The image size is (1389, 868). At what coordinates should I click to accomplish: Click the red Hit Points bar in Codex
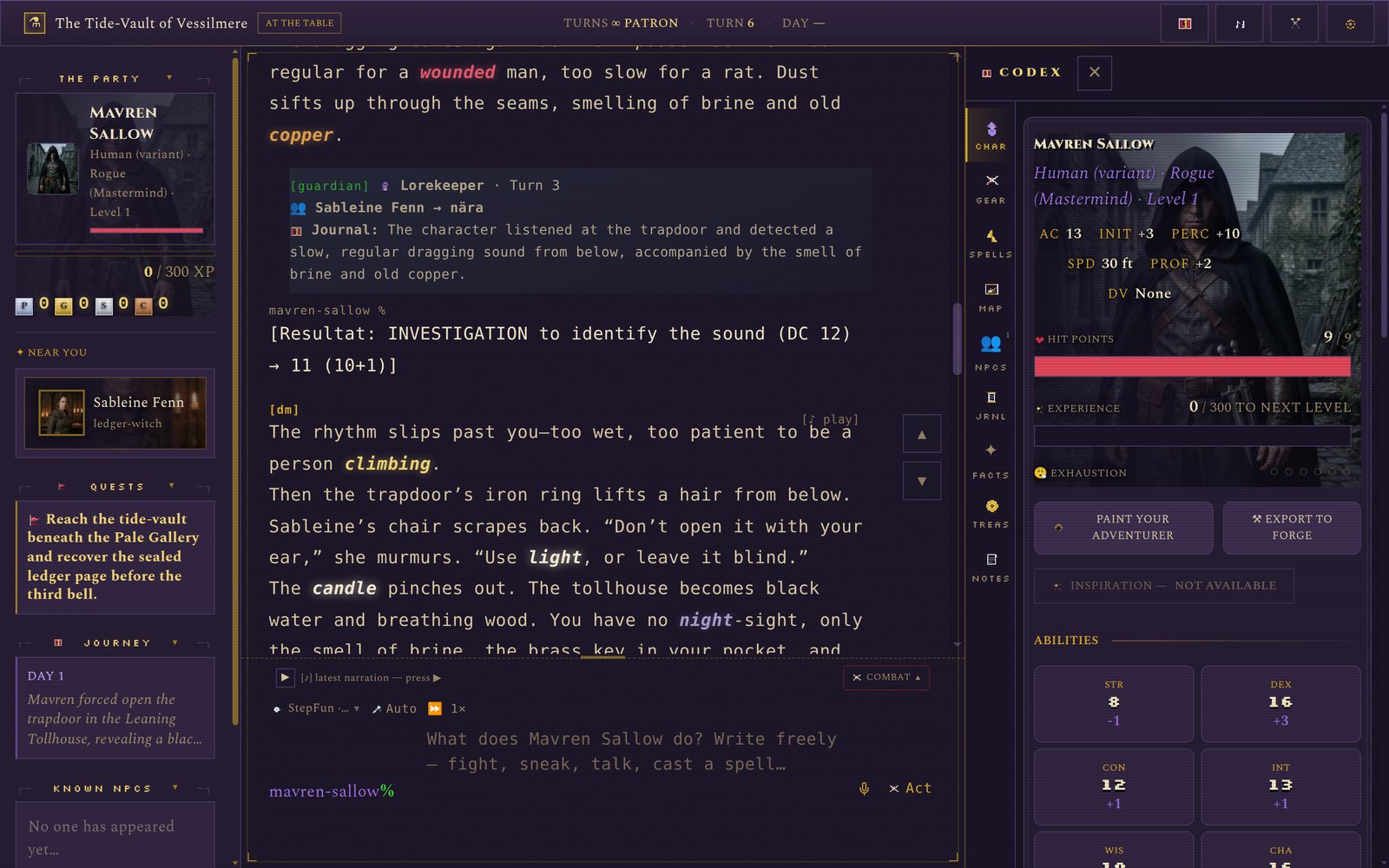click(1192, 366)
